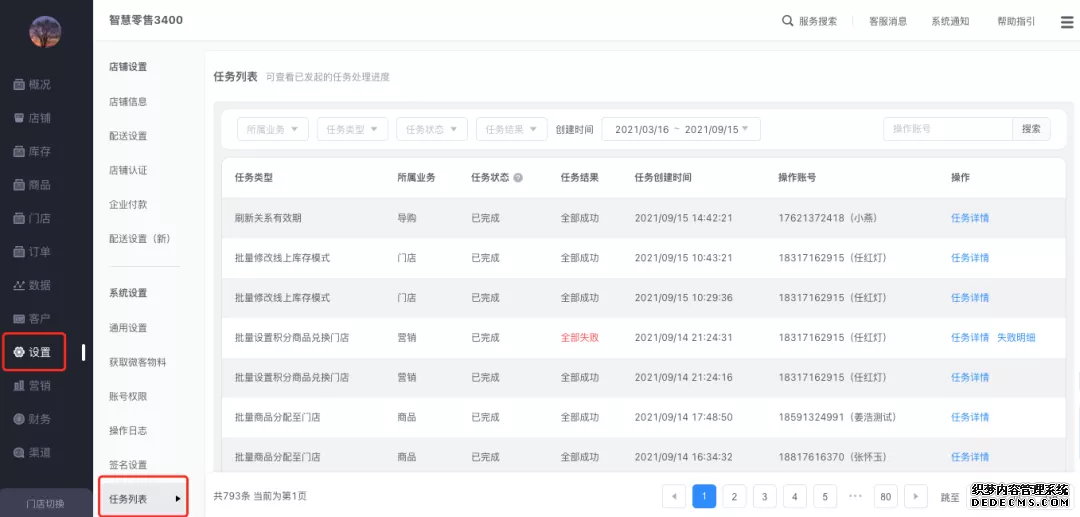Open 系统通知 in the top bar
Viewport: 1080px width, 517px height.
(x=951, y=21)
